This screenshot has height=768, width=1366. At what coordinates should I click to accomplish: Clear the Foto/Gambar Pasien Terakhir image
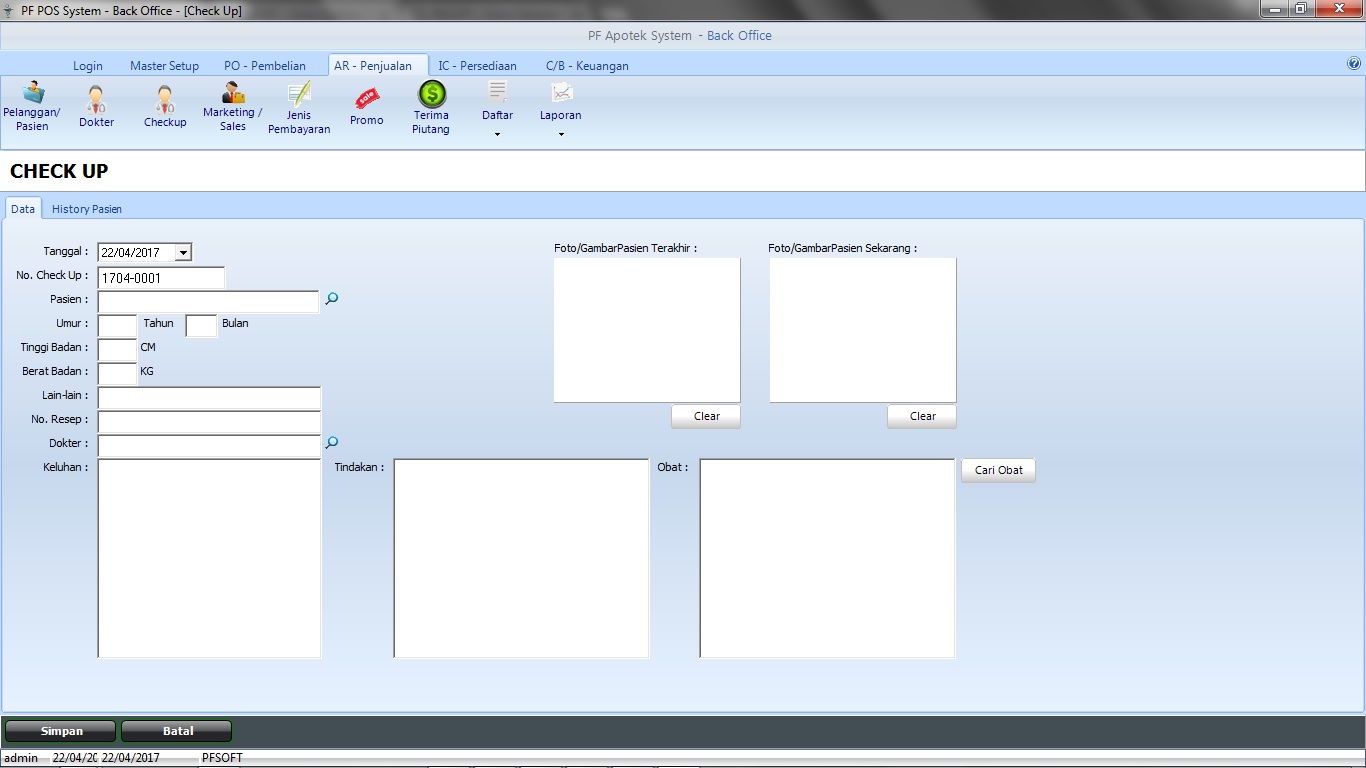(x=706, y=416)
